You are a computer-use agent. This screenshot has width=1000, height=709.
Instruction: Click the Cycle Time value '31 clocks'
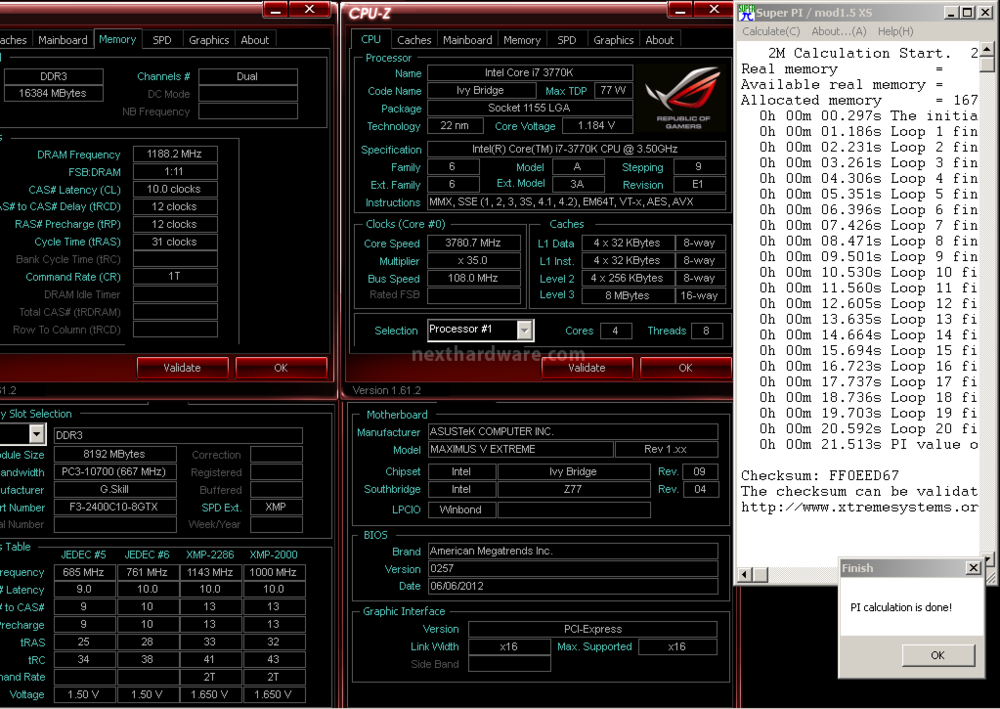175,242
